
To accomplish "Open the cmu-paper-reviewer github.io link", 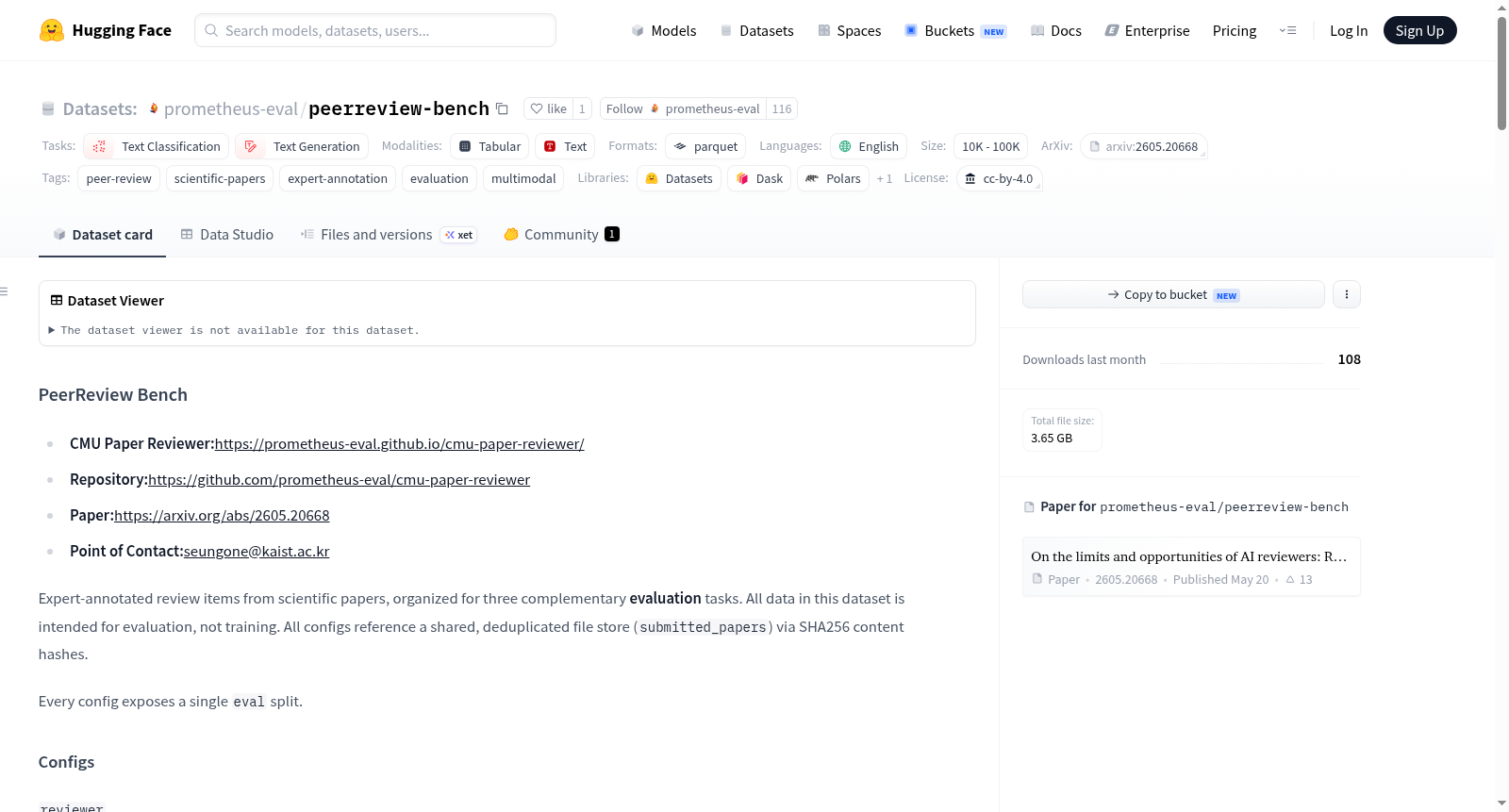I will click(x=399, y=443).
